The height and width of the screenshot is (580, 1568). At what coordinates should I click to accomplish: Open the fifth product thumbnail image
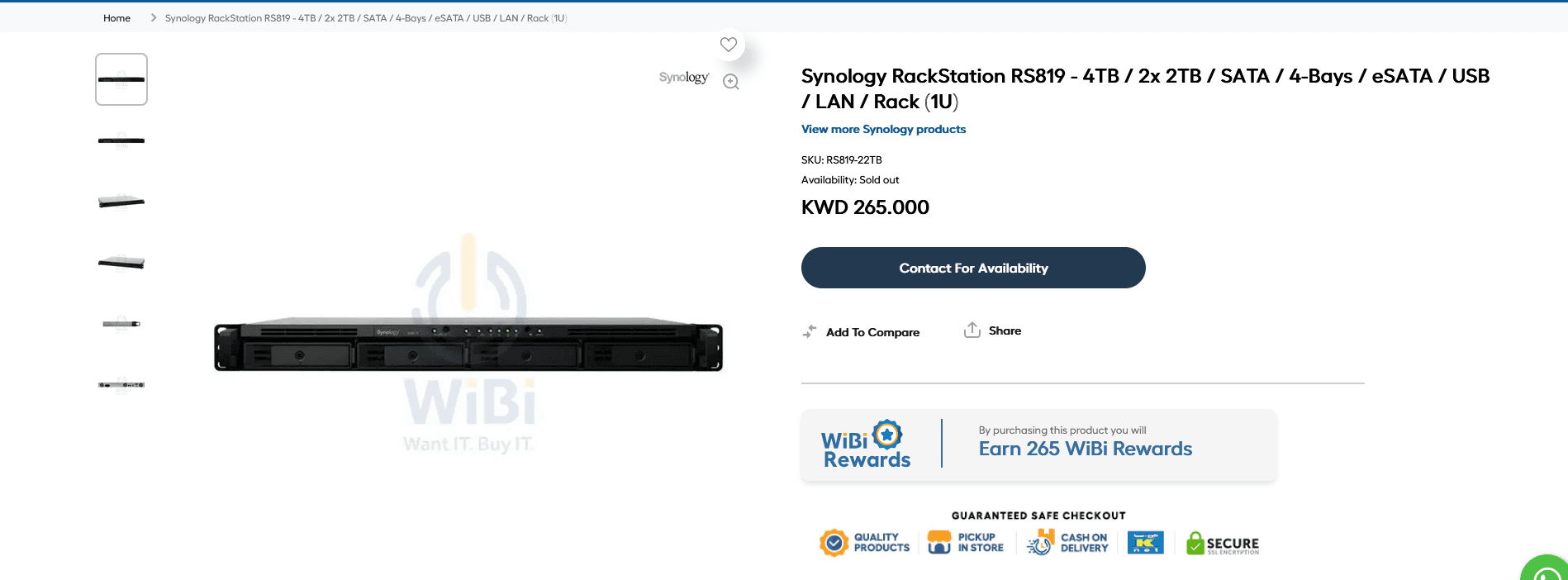[x=121, y=324]
